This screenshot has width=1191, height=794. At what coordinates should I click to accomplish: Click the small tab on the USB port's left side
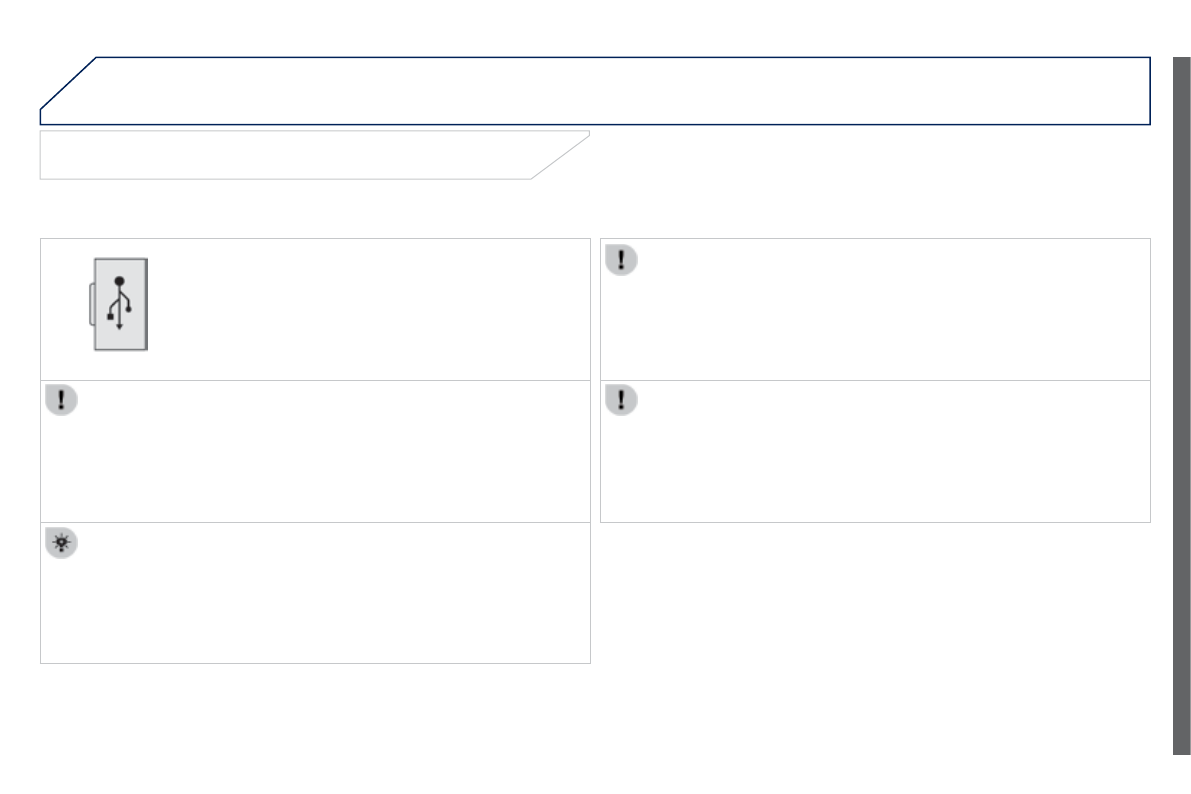[91, 304]
